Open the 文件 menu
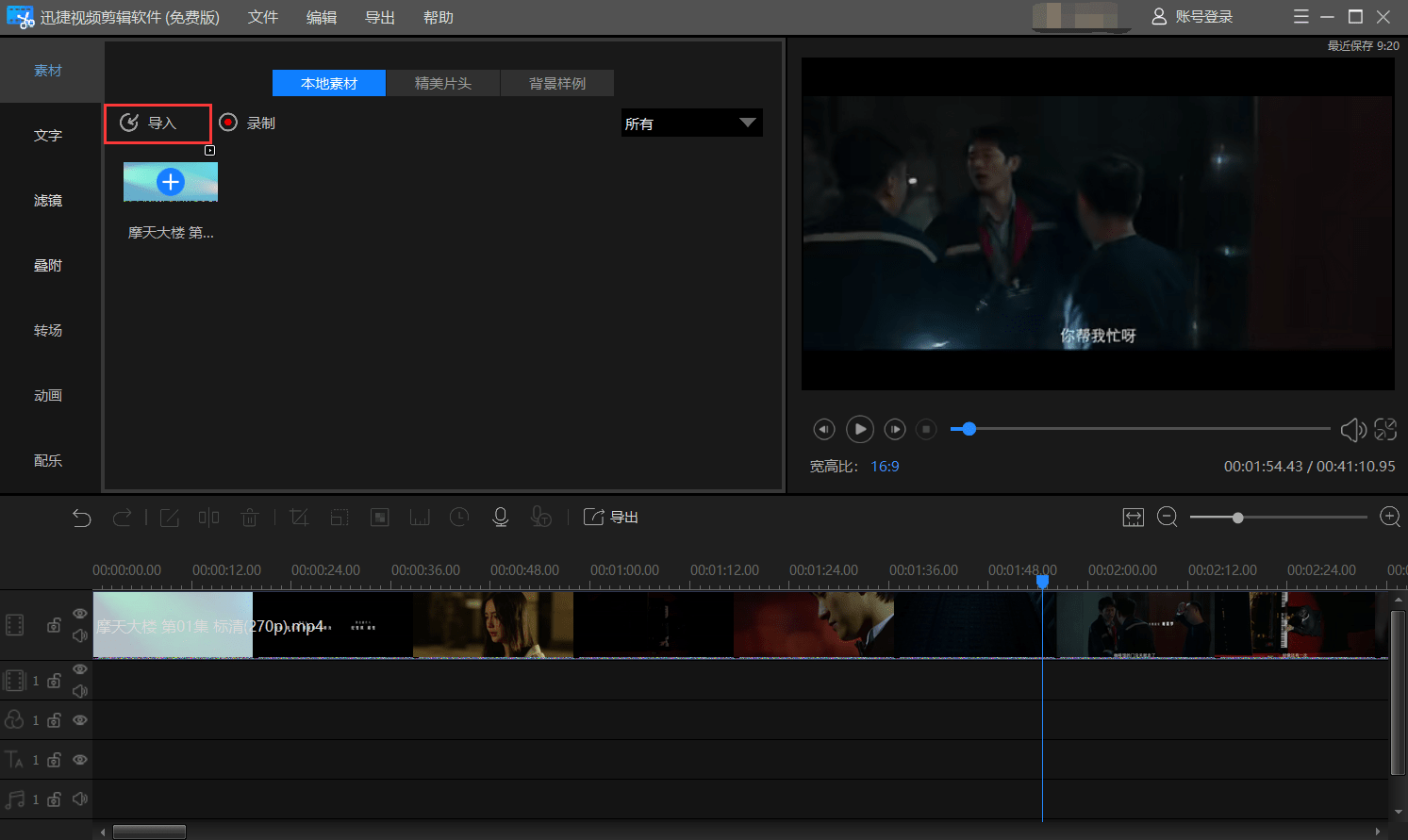The width and height of the screenshot is (1408, 840). (x=263, y=18)
